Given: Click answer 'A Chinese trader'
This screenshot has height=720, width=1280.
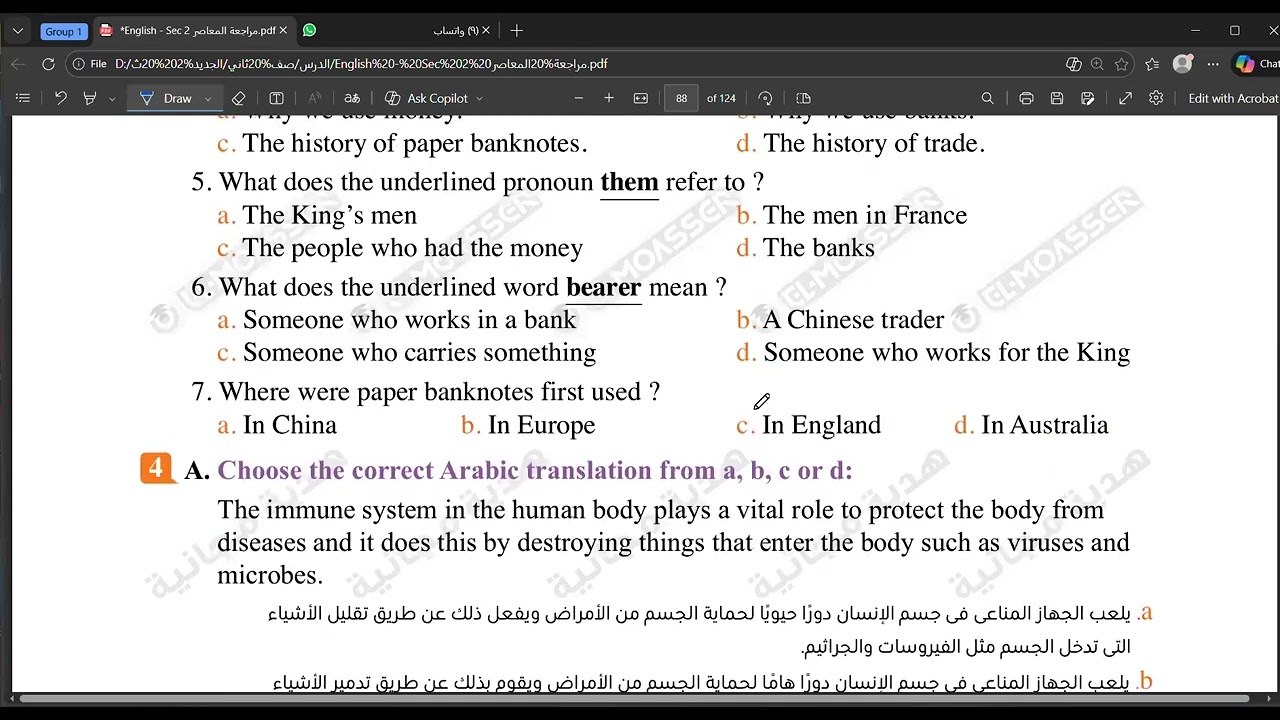Looking at the screenshot, I should tap(853, 320).
